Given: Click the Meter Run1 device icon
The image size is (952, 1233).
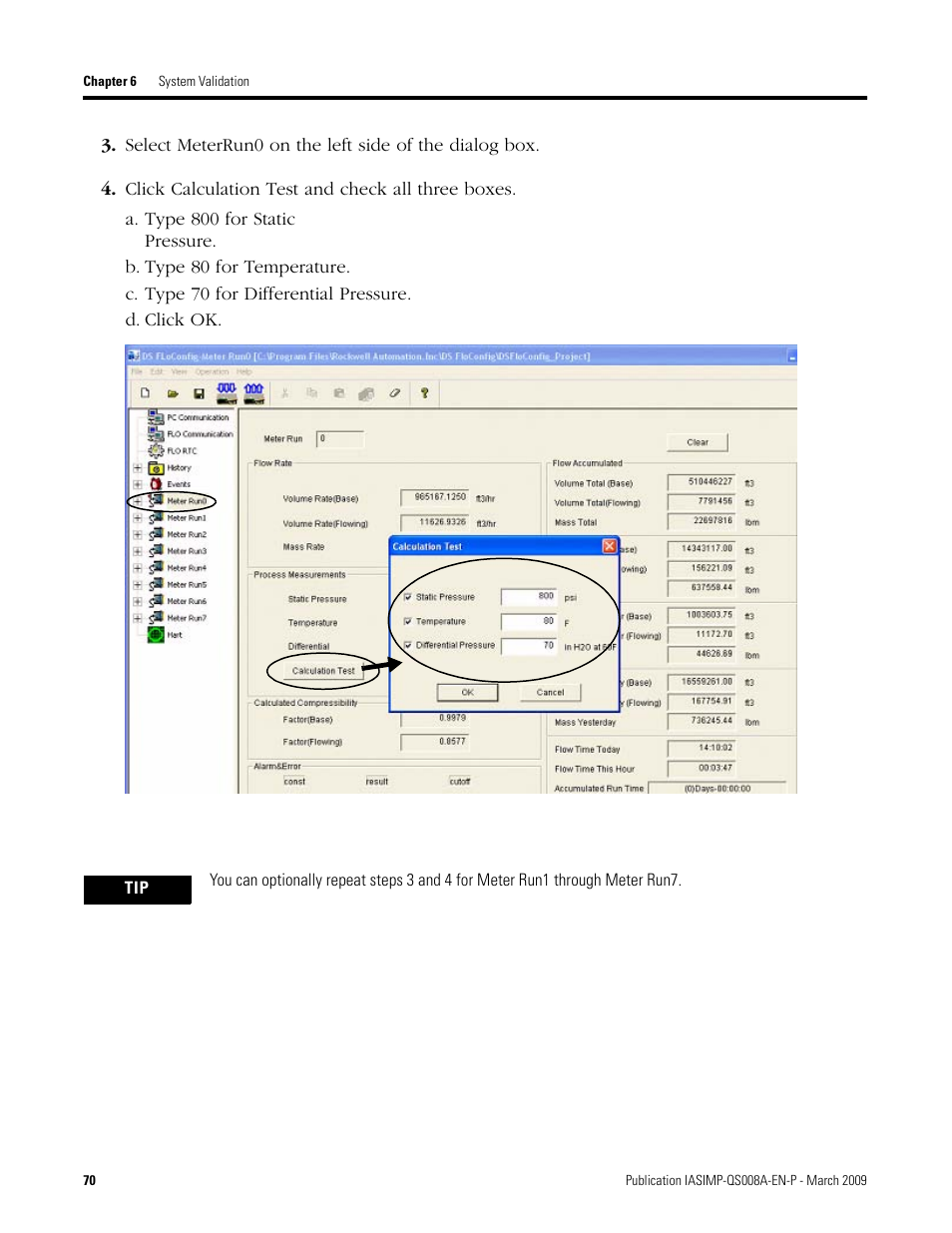Looking at the screenshot, I should click(x=156, y=517).
